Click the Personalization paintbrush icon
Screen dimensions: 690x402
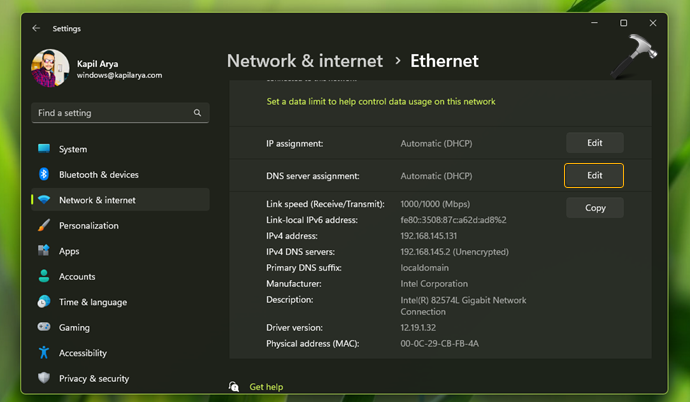pos(44,225)
